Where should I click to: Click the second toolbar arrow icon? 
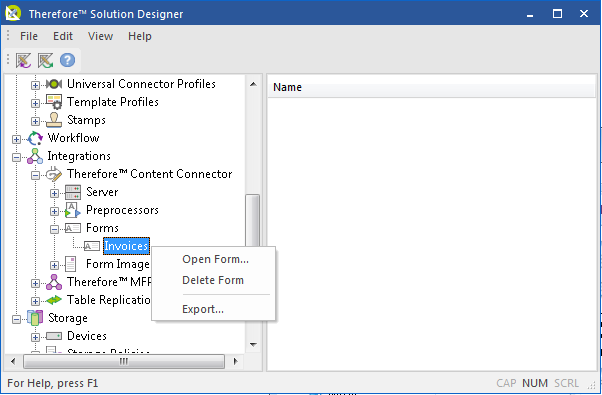click(45, 61)
